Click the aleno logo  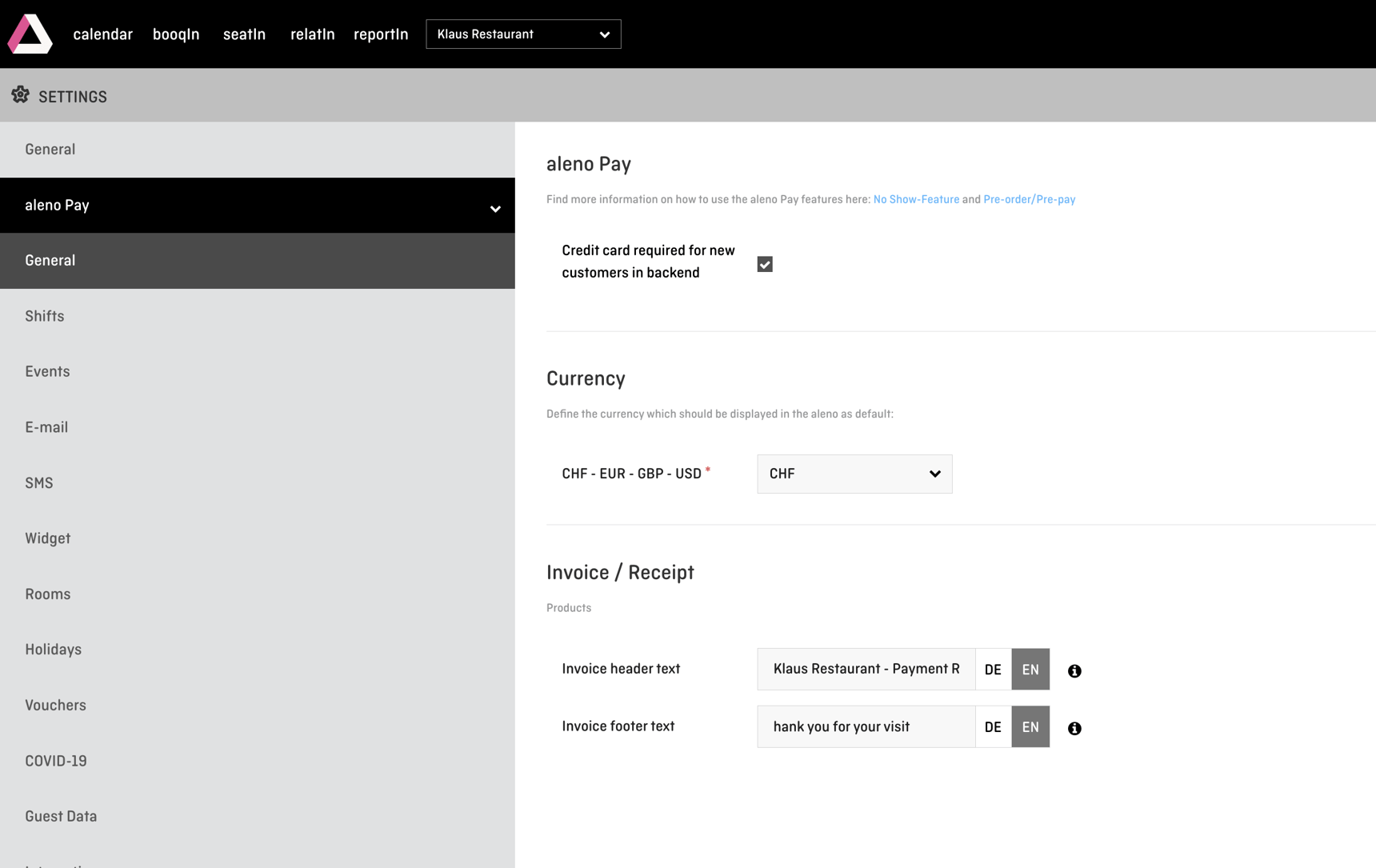click(29, 34)
